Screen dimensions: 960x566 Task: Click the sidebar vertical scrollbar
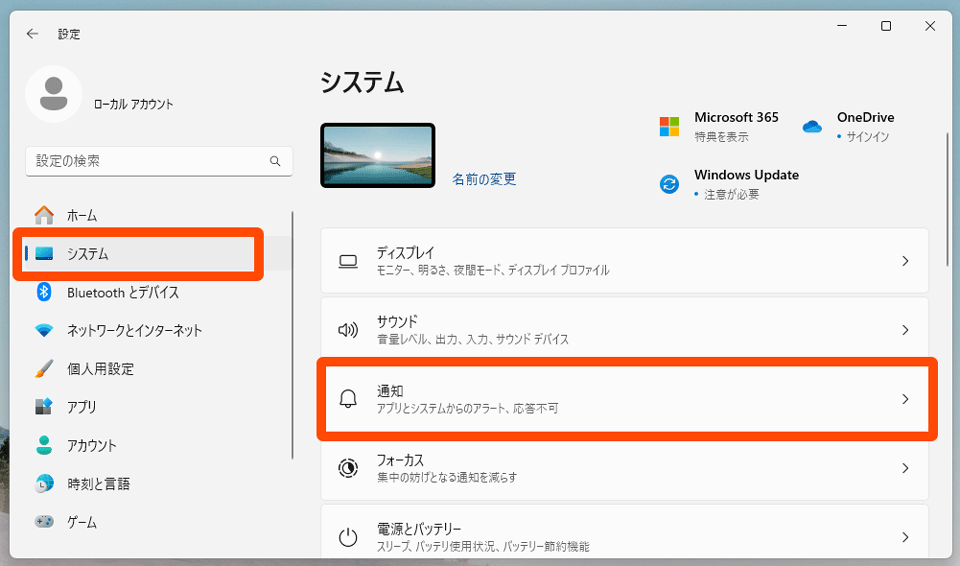[x=293, y=334]
